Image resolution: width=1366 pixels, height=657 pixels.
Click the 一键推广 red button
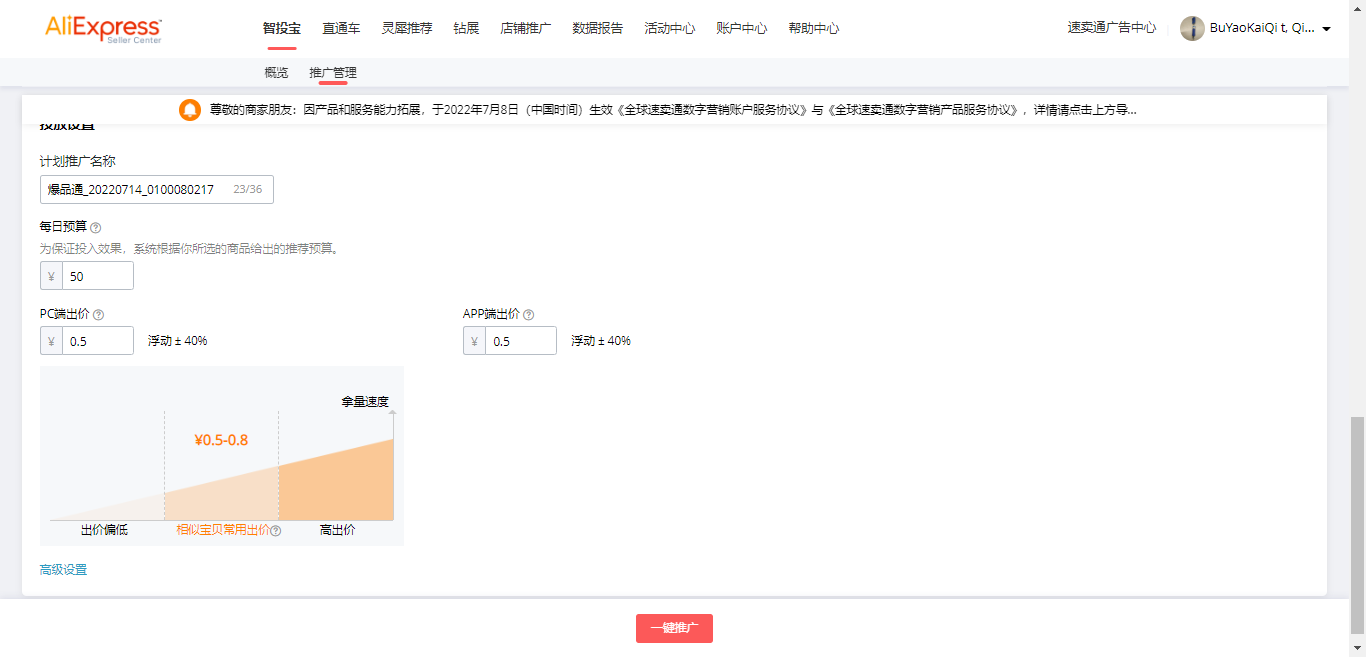click(x=674, y=628)
